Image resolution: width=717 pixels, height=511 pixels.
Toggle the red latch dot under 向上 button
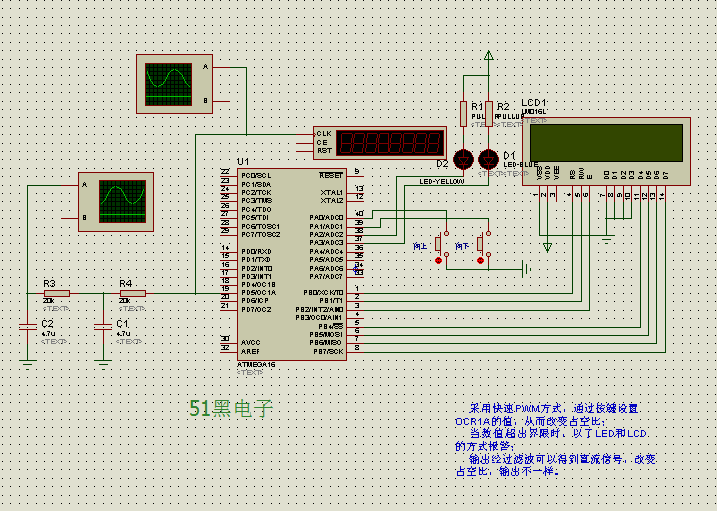point(439,261)
